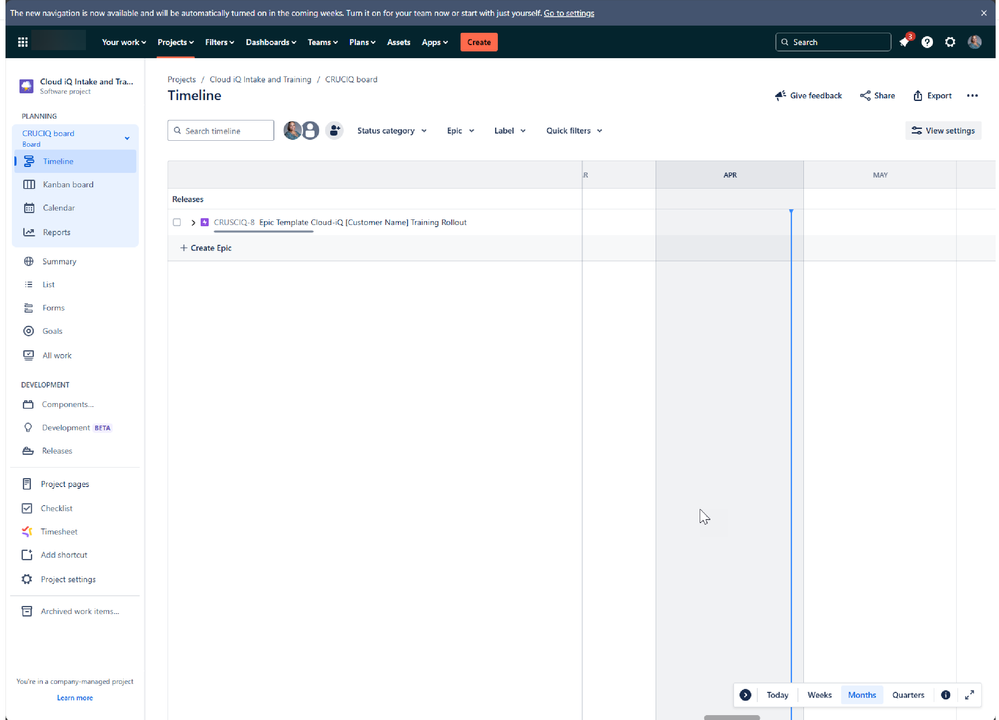Click the Calendar icon in sidebar
The height and width of the screenshot is (720, 999).
coord(29,208)
